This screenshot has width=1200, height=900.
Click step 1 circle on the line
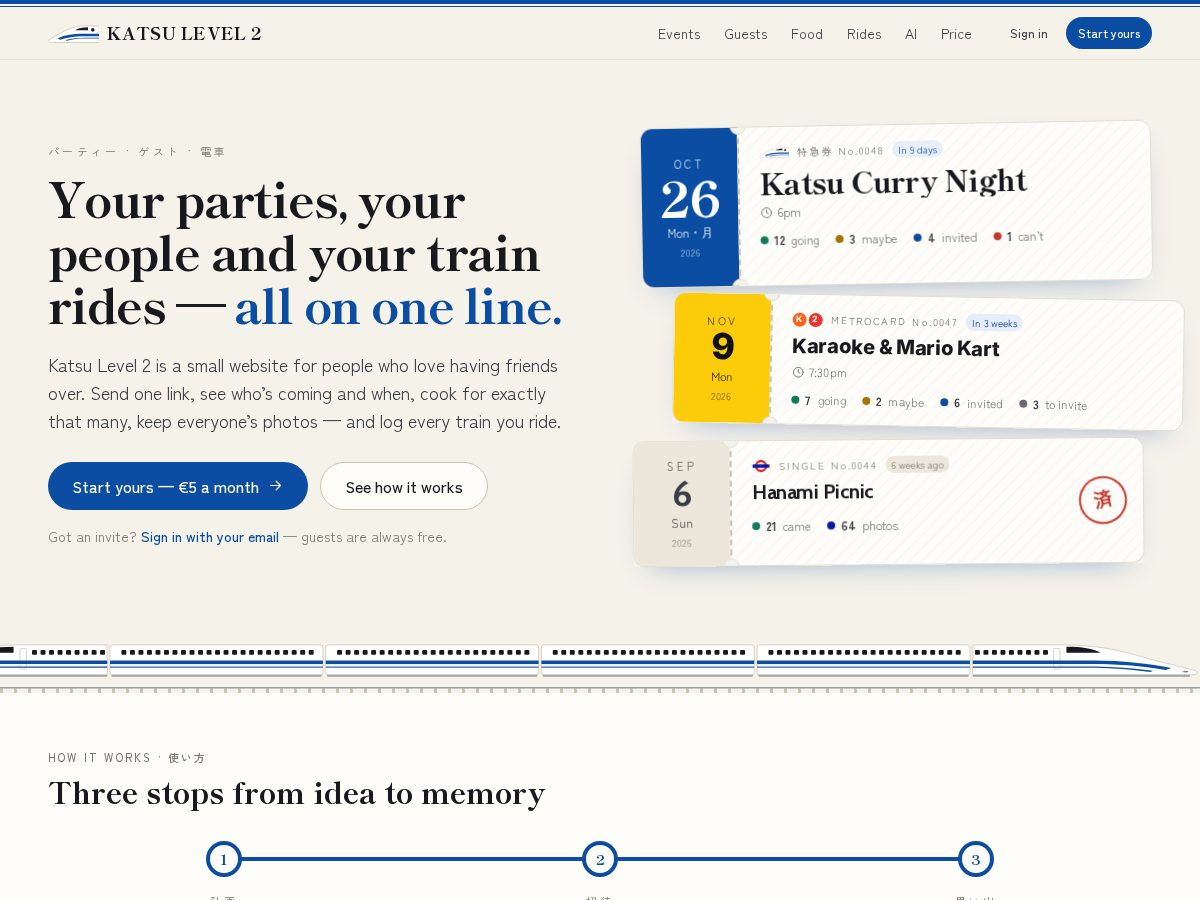(224, 859)
